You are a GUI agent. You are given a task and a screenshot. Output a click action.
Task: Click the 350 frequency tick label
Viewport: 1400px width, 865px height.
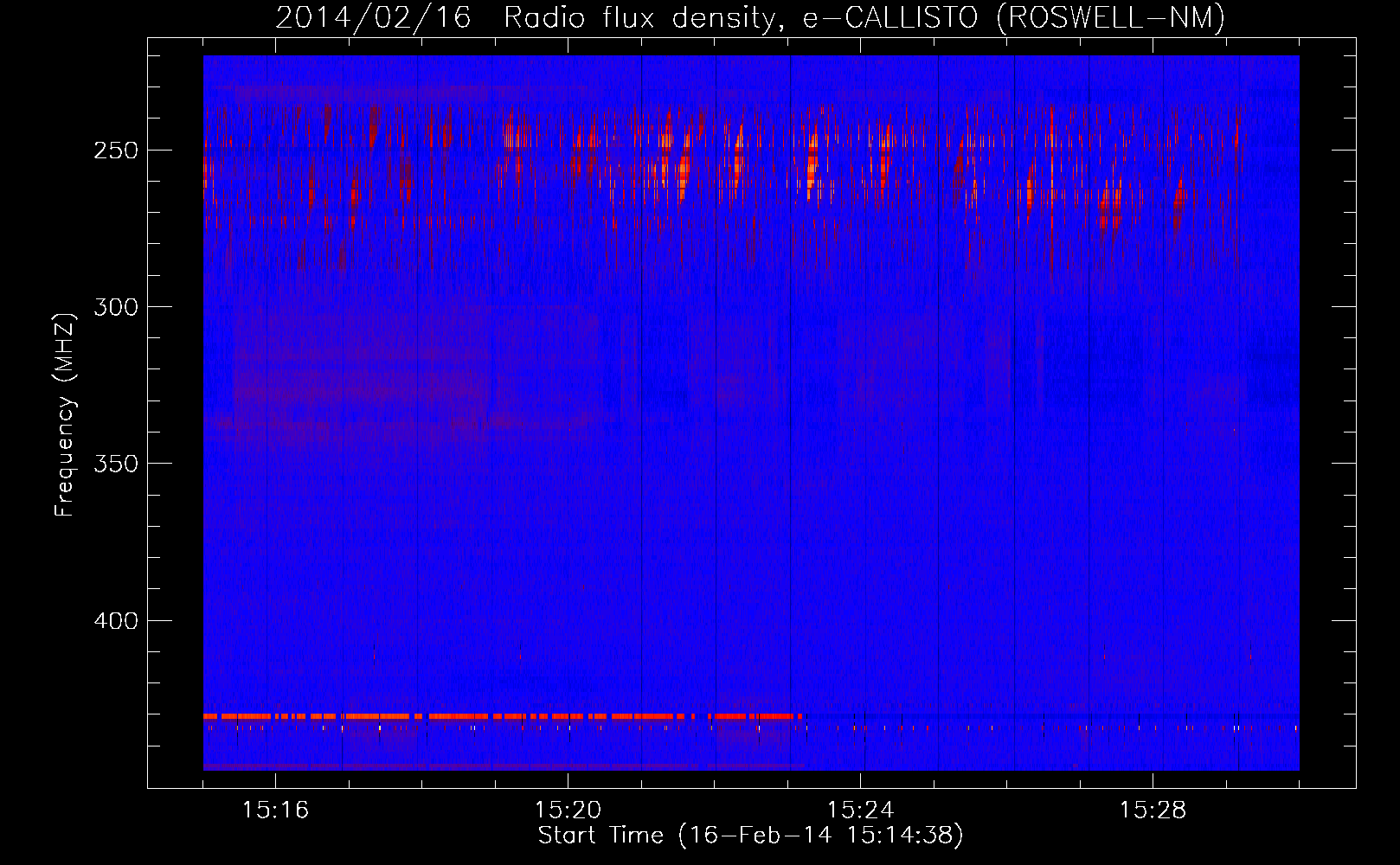(x=117, y=464)
